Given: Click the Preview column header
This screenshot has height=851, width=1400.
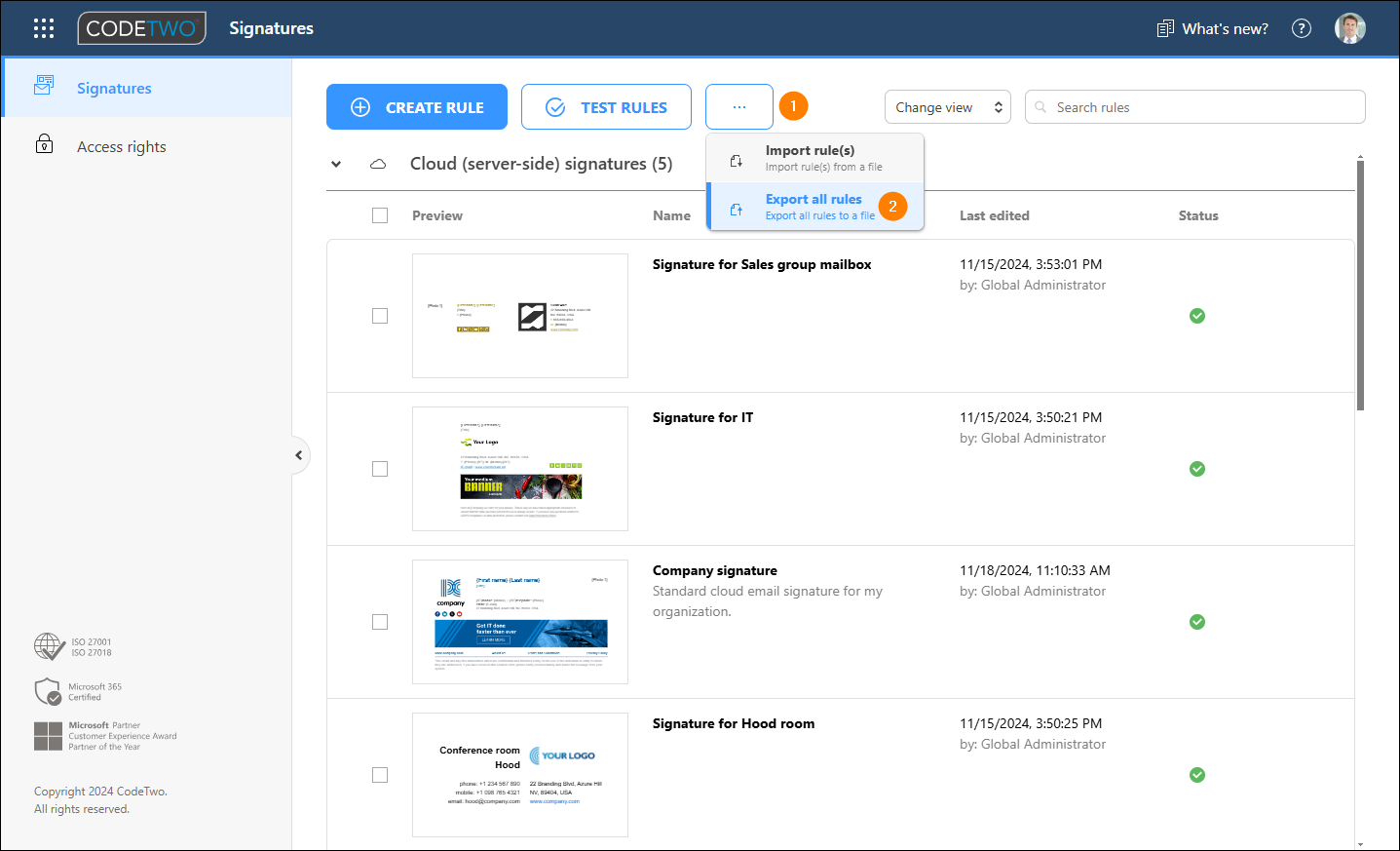Looking at the screenshot, I should click(x=437, y=215).
